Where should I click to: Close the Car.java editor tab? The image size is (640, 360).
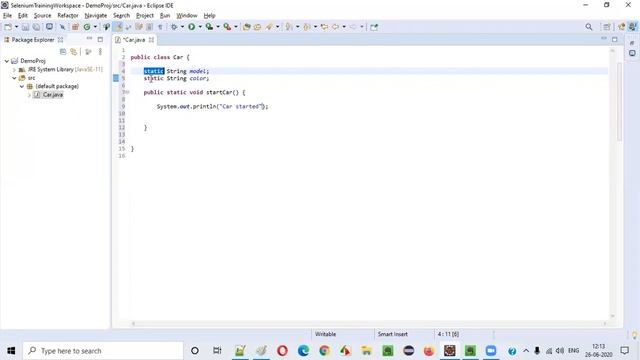pos(151,40)
